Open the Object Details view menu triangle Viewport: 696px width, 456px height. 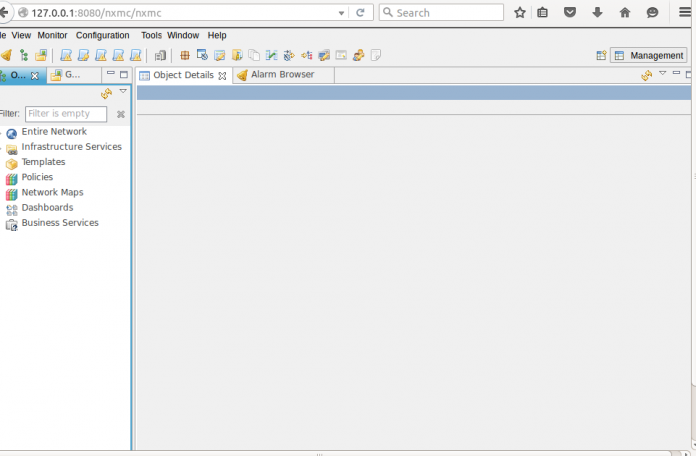663,73
